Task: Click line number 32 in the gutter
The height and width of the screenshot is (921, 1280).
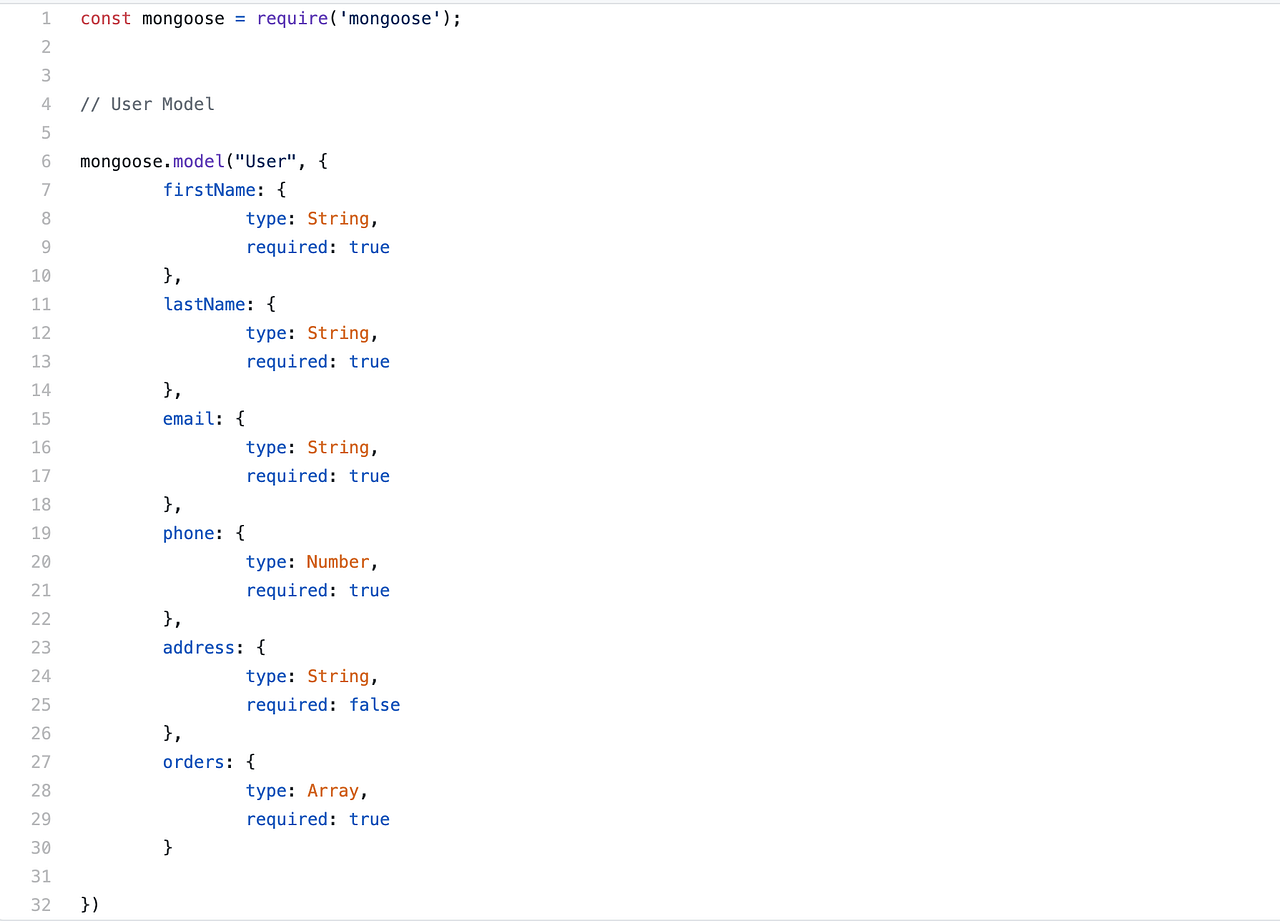Action: pyautogui.click(x=41, y=905)
